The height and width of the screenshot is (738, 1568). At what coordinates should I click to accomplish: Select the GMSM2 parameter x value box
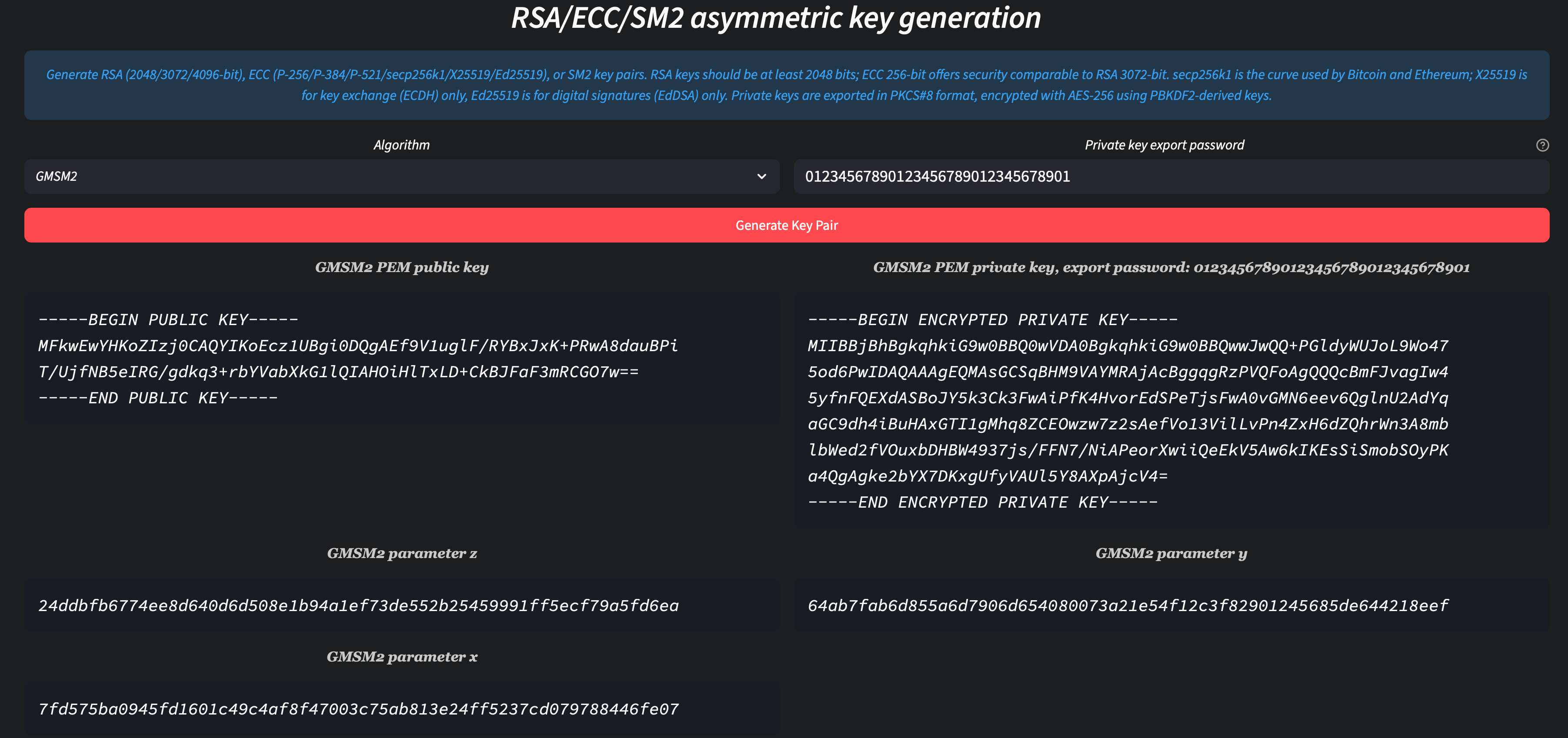402,709
